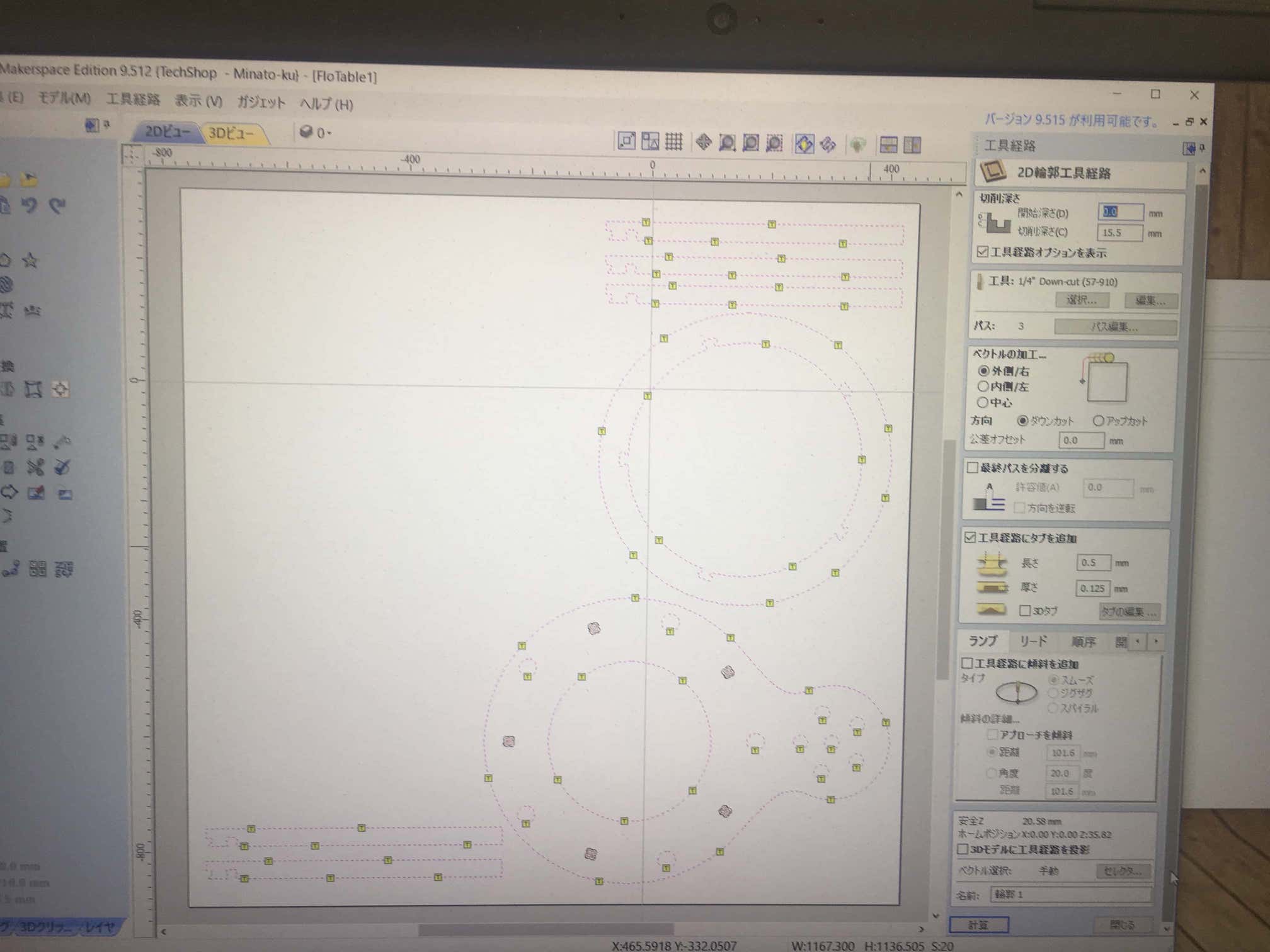This screenshot has width=1270, height=952.
Task: Switch to the 3D view tab
Action: click(231, 133)
